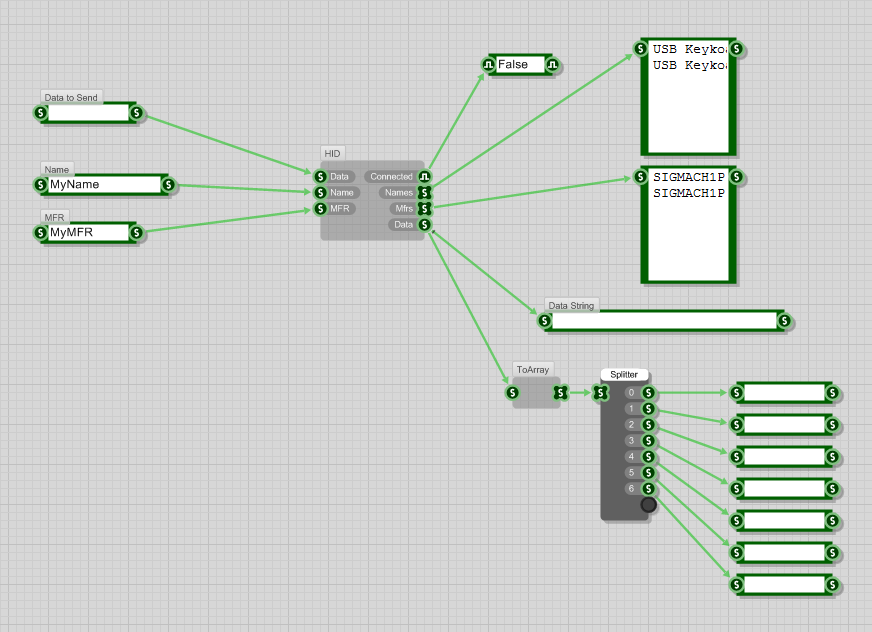Select the Names array output pin on HID

tap(424, 193)
